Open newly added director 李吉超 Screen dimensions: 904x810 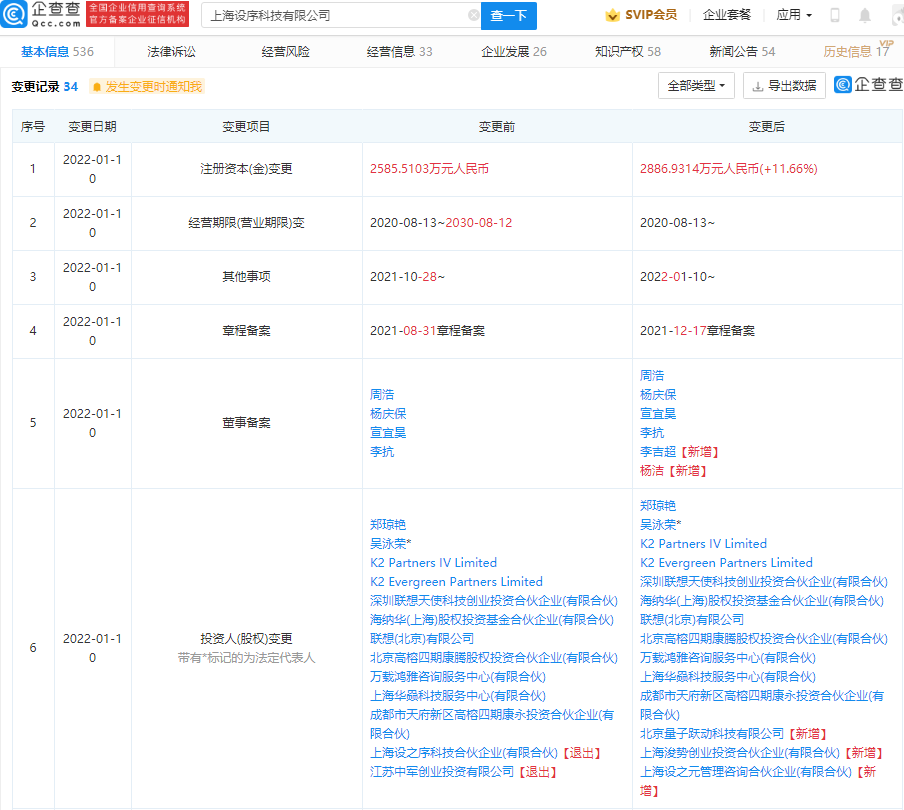(x=658, y=452)
